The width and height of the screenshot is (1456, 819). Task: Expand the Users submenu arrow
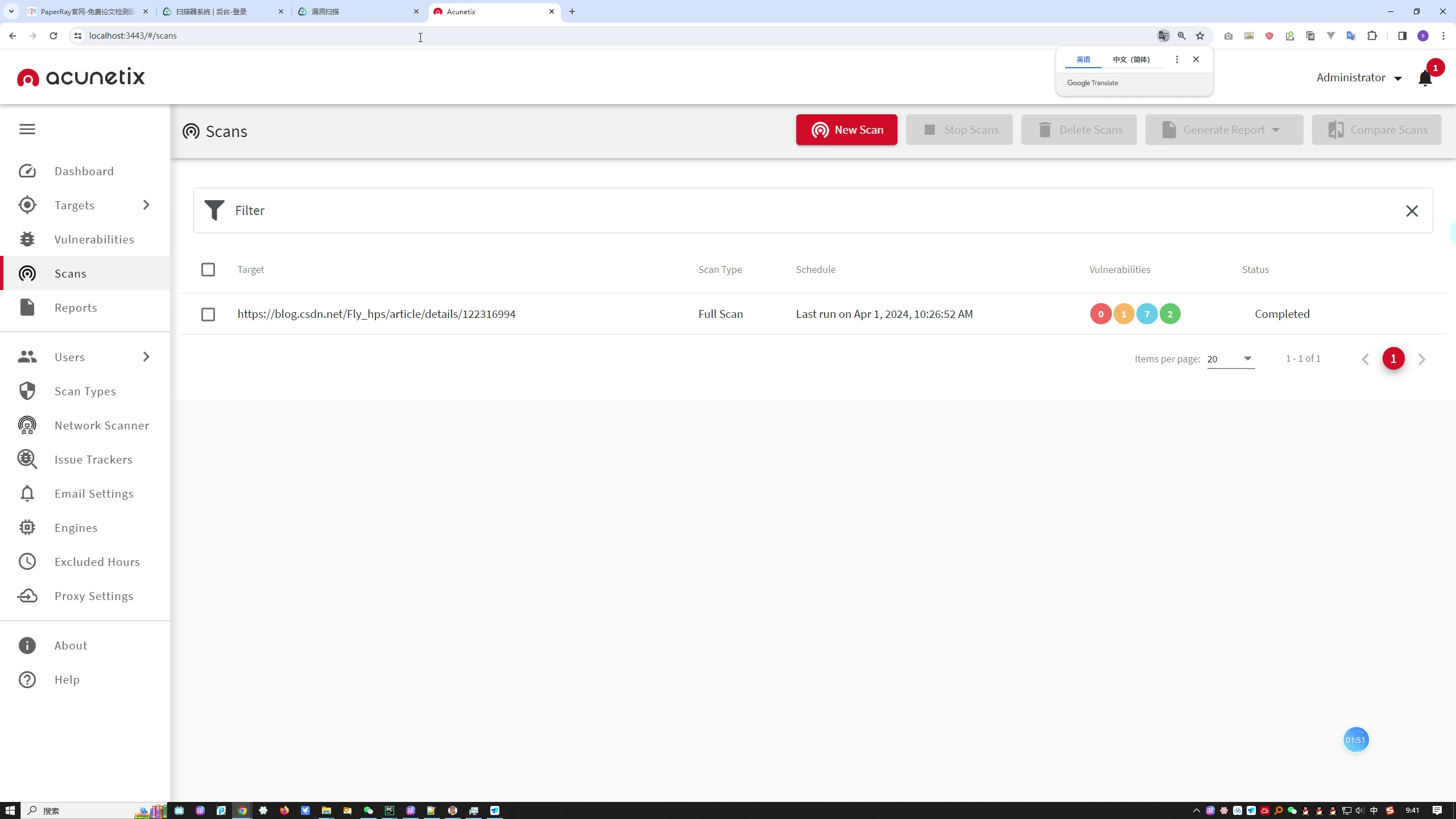coord(146,357)
